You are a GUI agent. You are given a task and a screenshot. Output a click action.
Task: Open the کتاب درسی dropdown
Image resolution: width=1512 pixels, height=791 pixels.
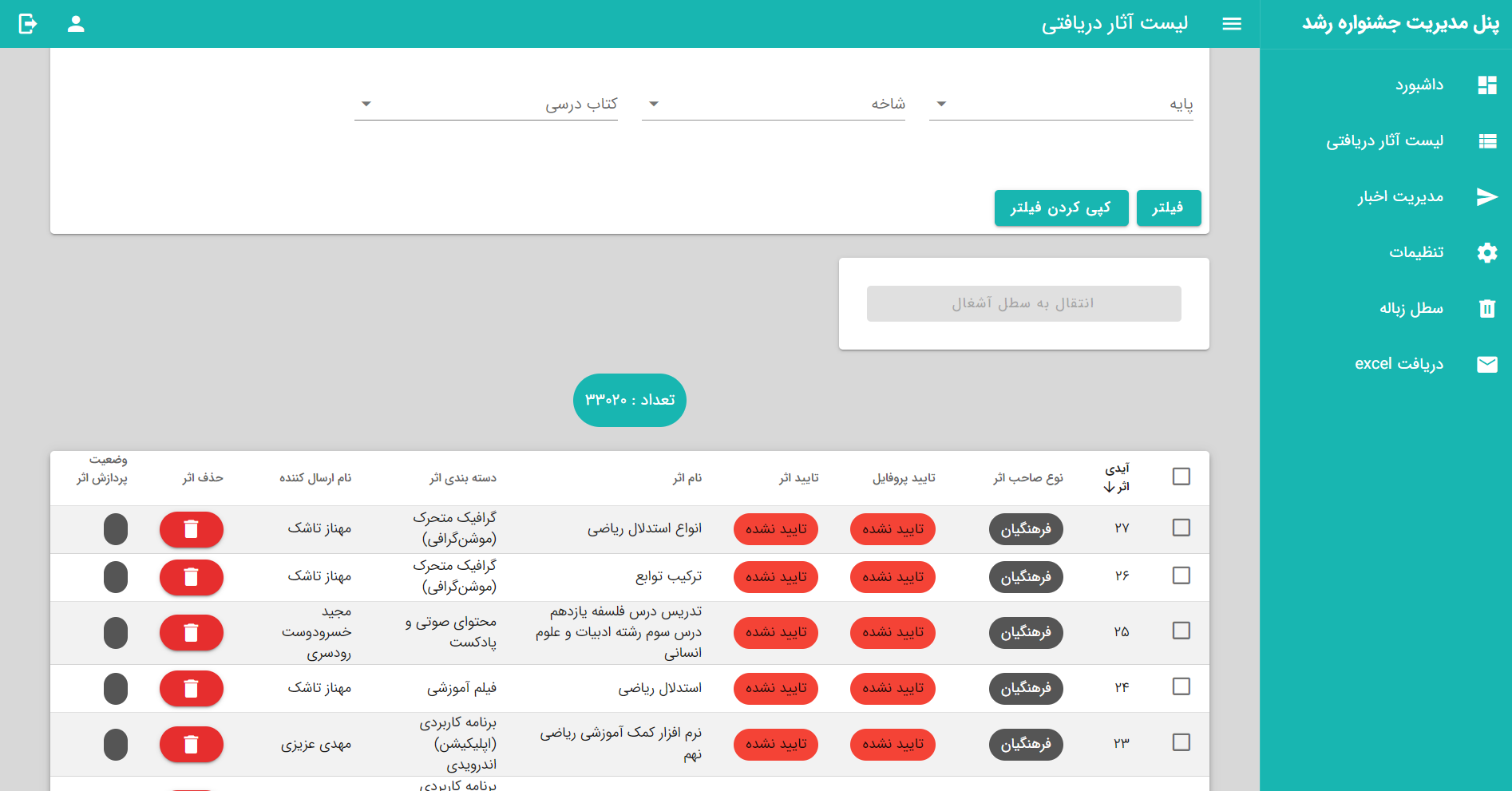tap(485, 105)
